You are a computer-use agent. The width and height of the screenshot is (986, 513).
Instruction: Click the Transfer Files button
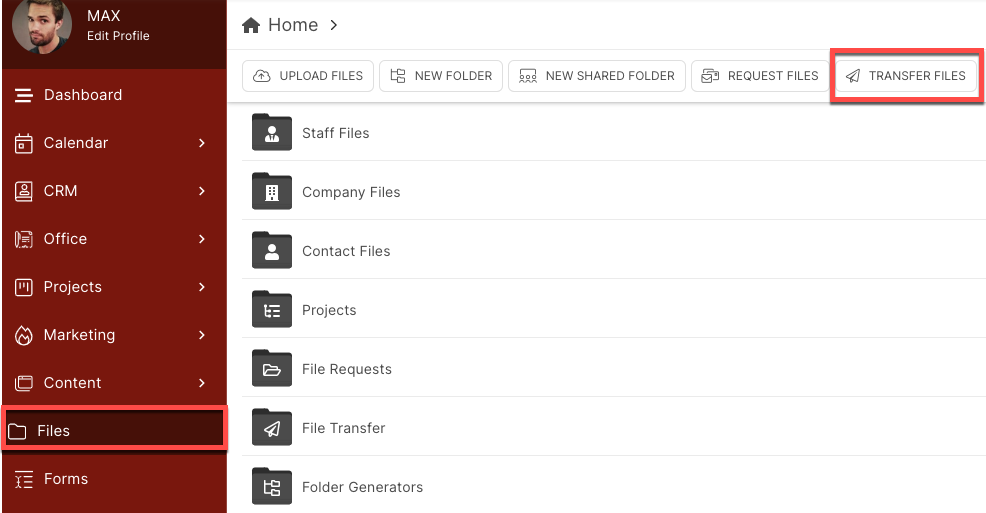click(x=906, y=76)
